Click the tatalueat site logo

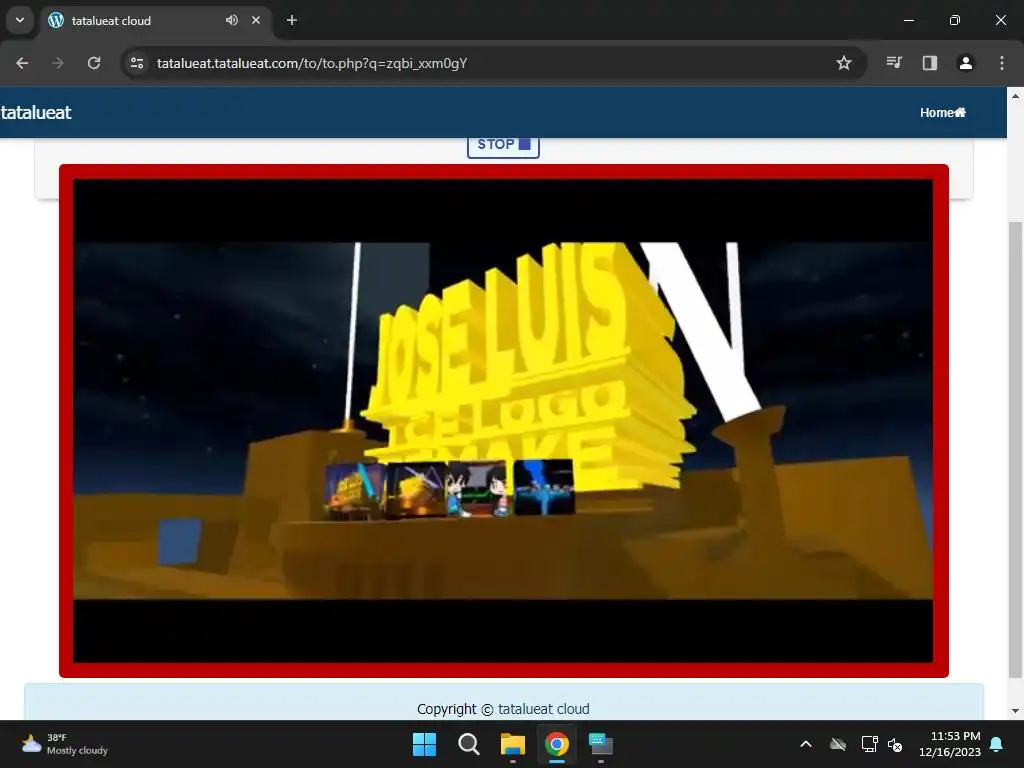tap(36, 112)
